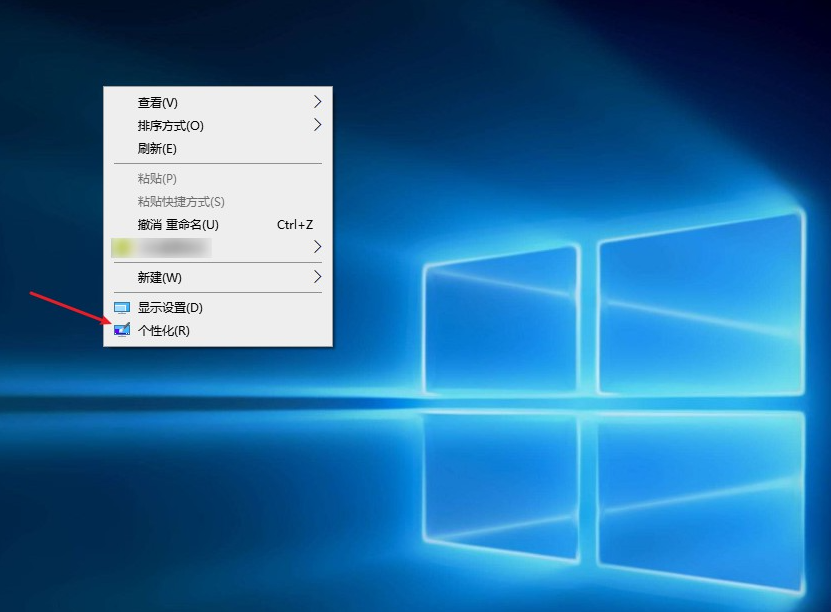Expand the arrow next to 查看(V)
This screenshot has height=612, width=831.
pyautogui.click(x=317, y=102)
